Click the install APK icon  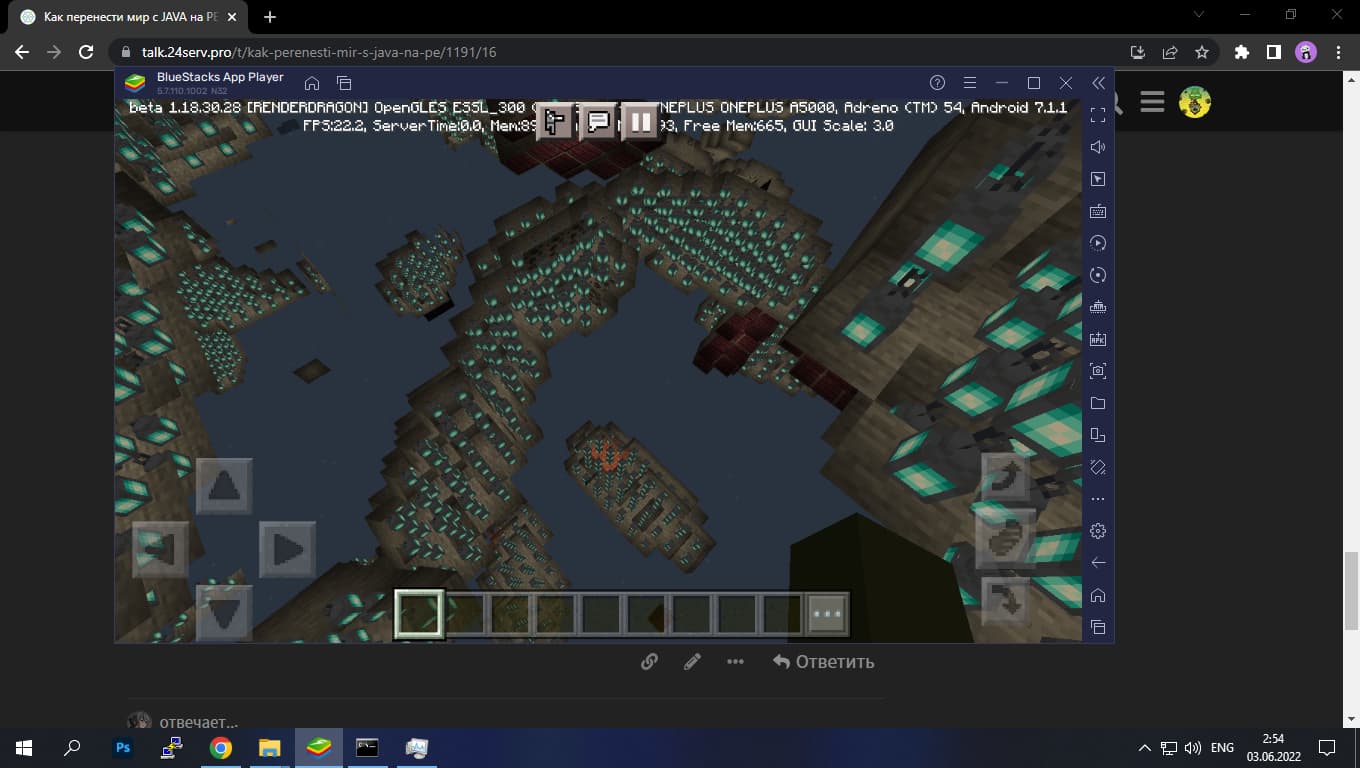click(1098, 339)
